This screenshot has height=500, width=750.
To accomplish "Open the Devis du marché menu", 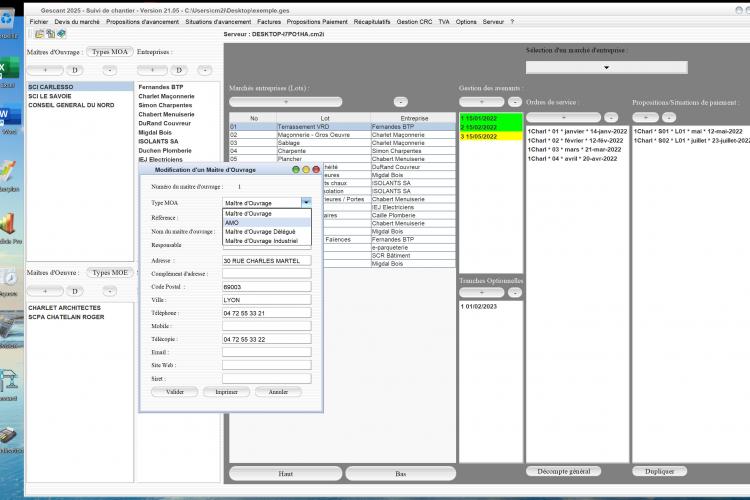I will coord(77,22).
